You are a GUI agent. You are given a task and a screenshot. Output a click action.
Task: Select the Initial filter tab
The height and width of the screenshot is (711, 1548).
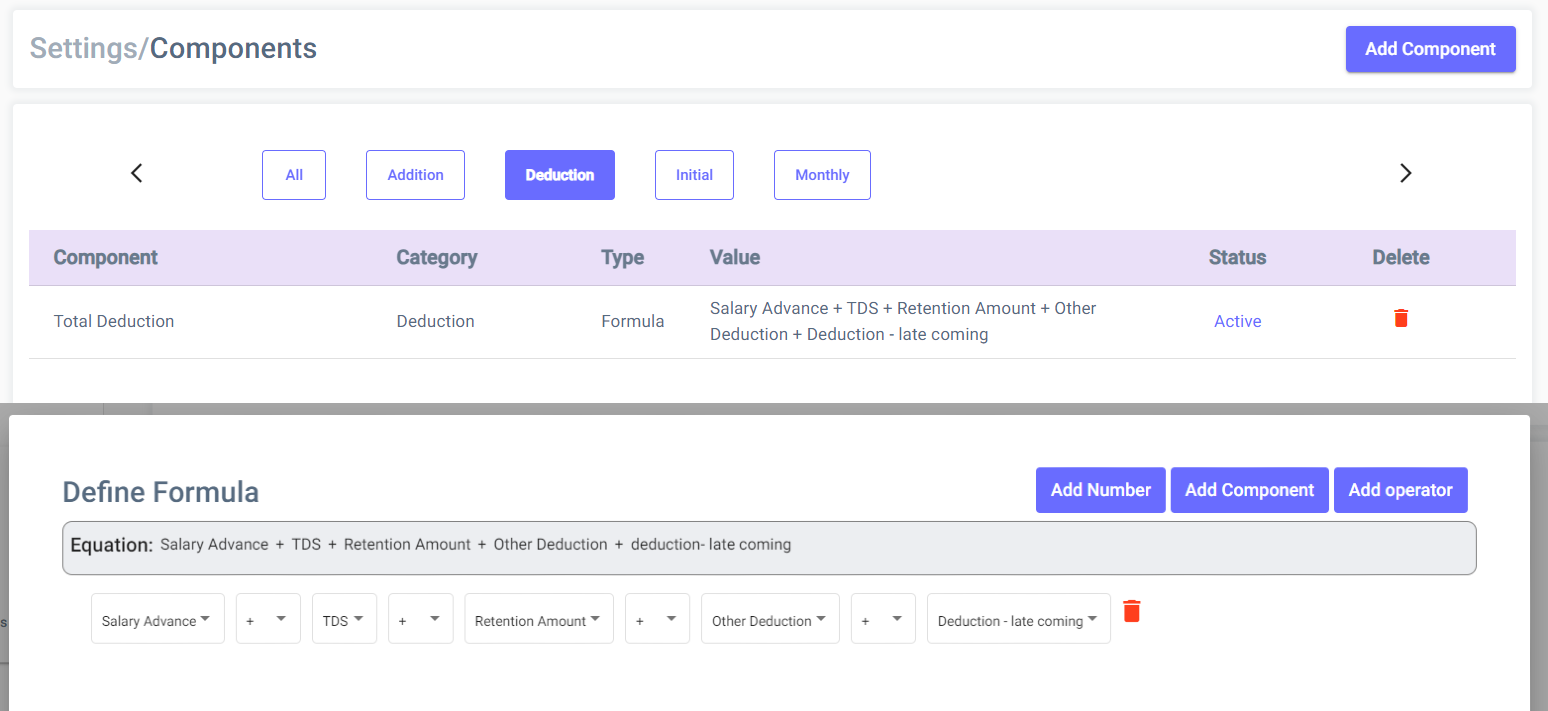click(x=694, y=175)
